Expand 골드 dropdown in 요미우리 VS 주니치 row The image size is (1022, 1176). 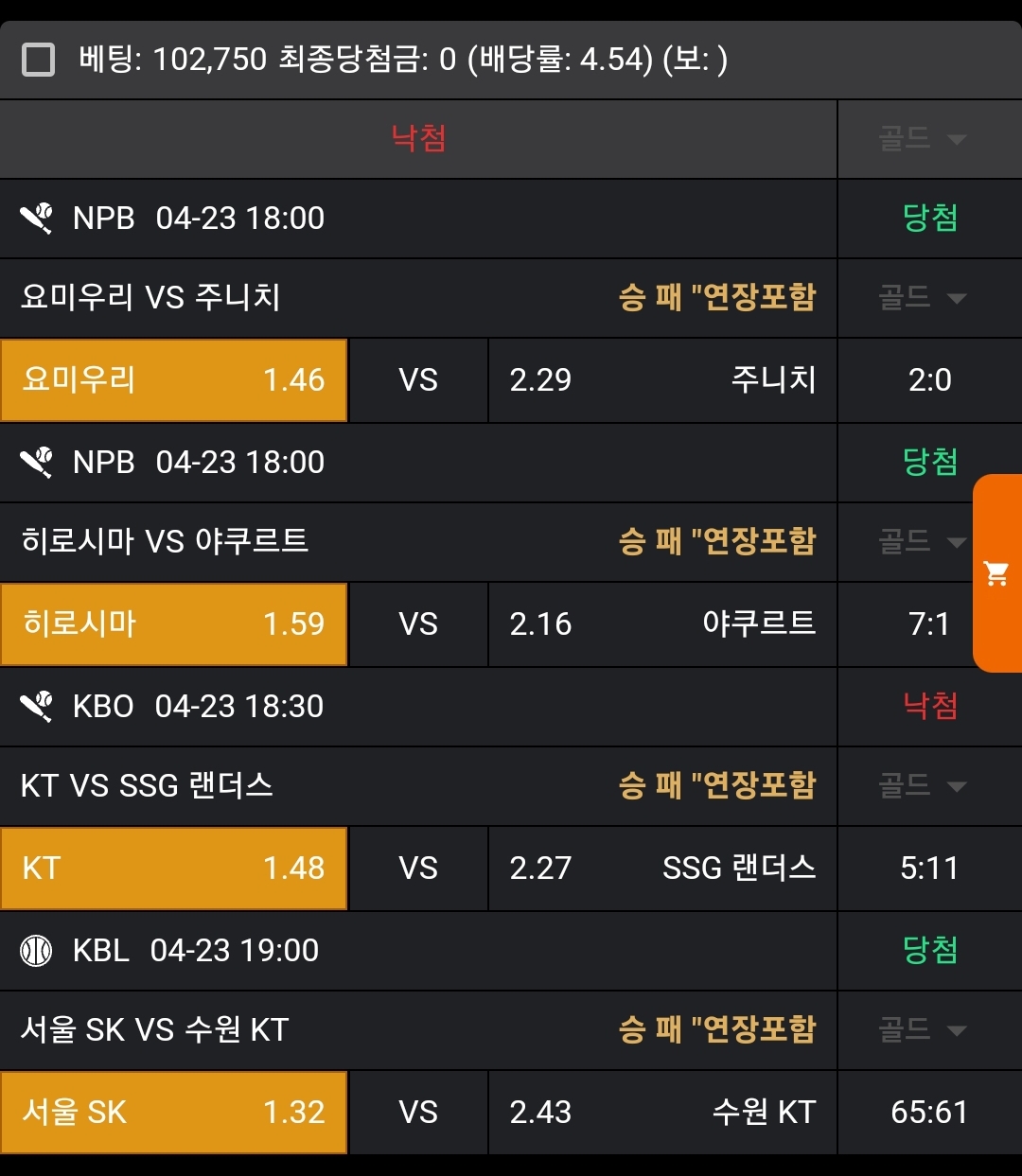pyautogui.click(x=923, y=298)
